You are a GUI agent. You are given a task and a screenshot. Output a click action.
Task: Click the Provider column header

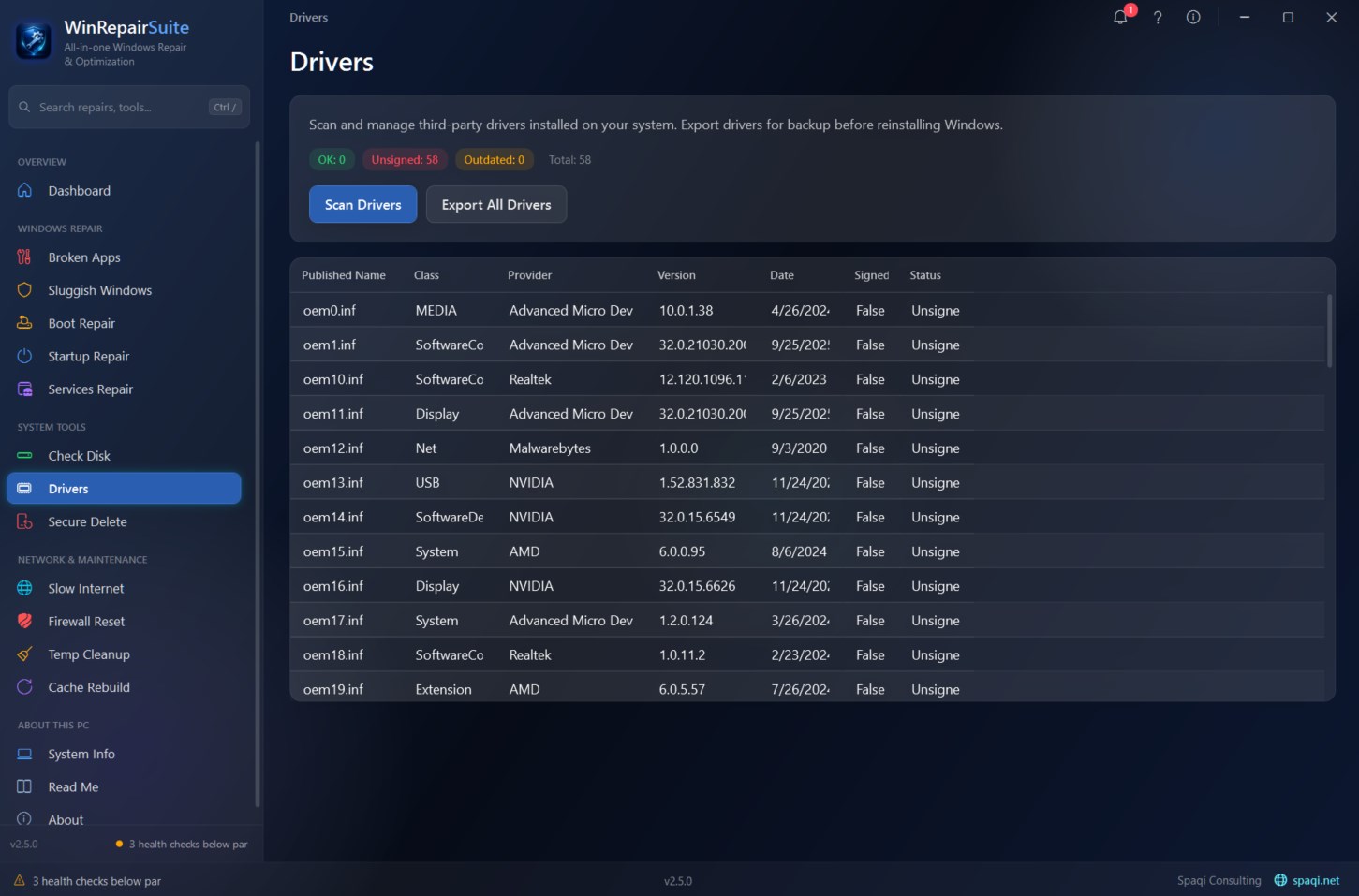point(529,275)
